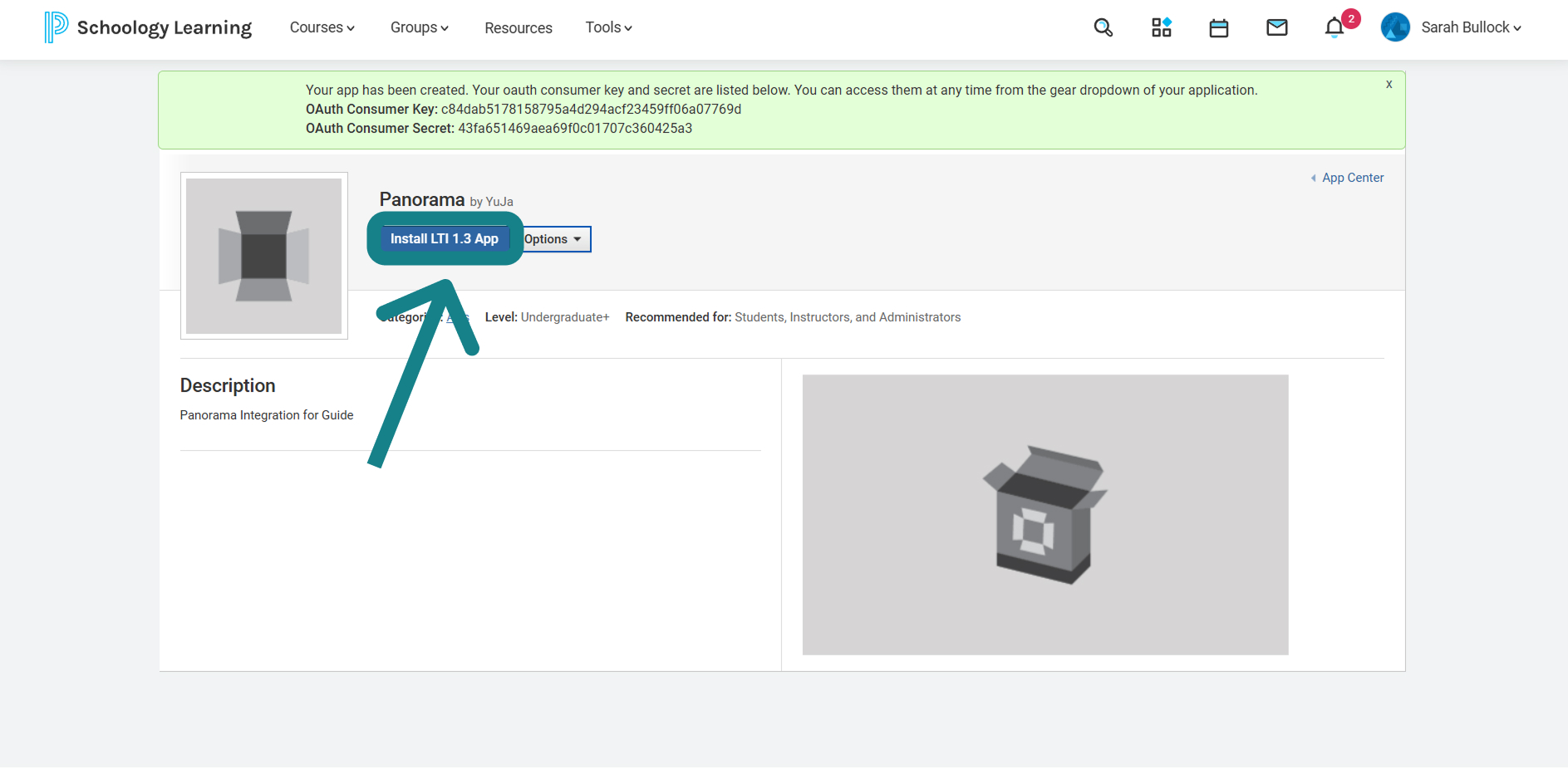Expand the Tools dropdown menu
This screenshot has width=1568, height=769.
tap(609, 27)
